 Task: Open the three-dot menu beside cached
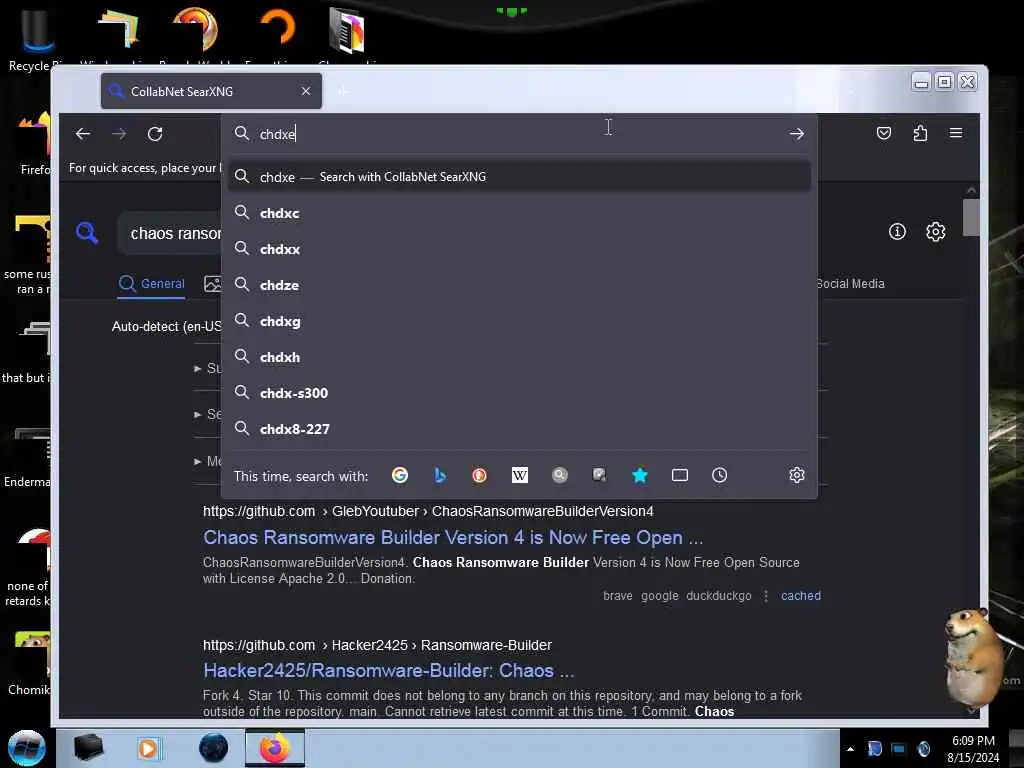pyautogui.click(x=766, y=596)
